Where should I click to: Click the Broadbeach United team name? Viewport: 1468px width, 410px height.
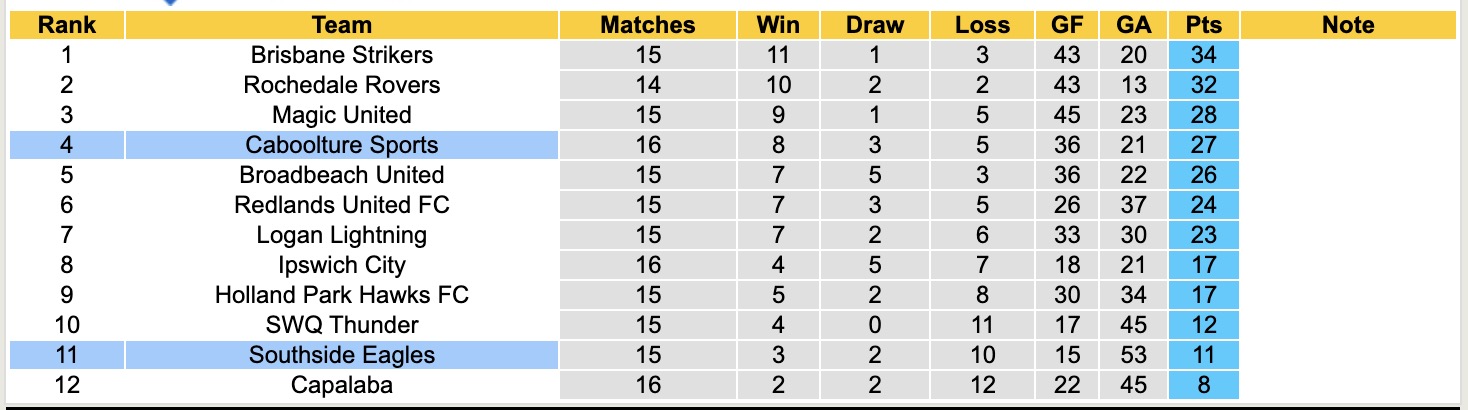point(342,175)
